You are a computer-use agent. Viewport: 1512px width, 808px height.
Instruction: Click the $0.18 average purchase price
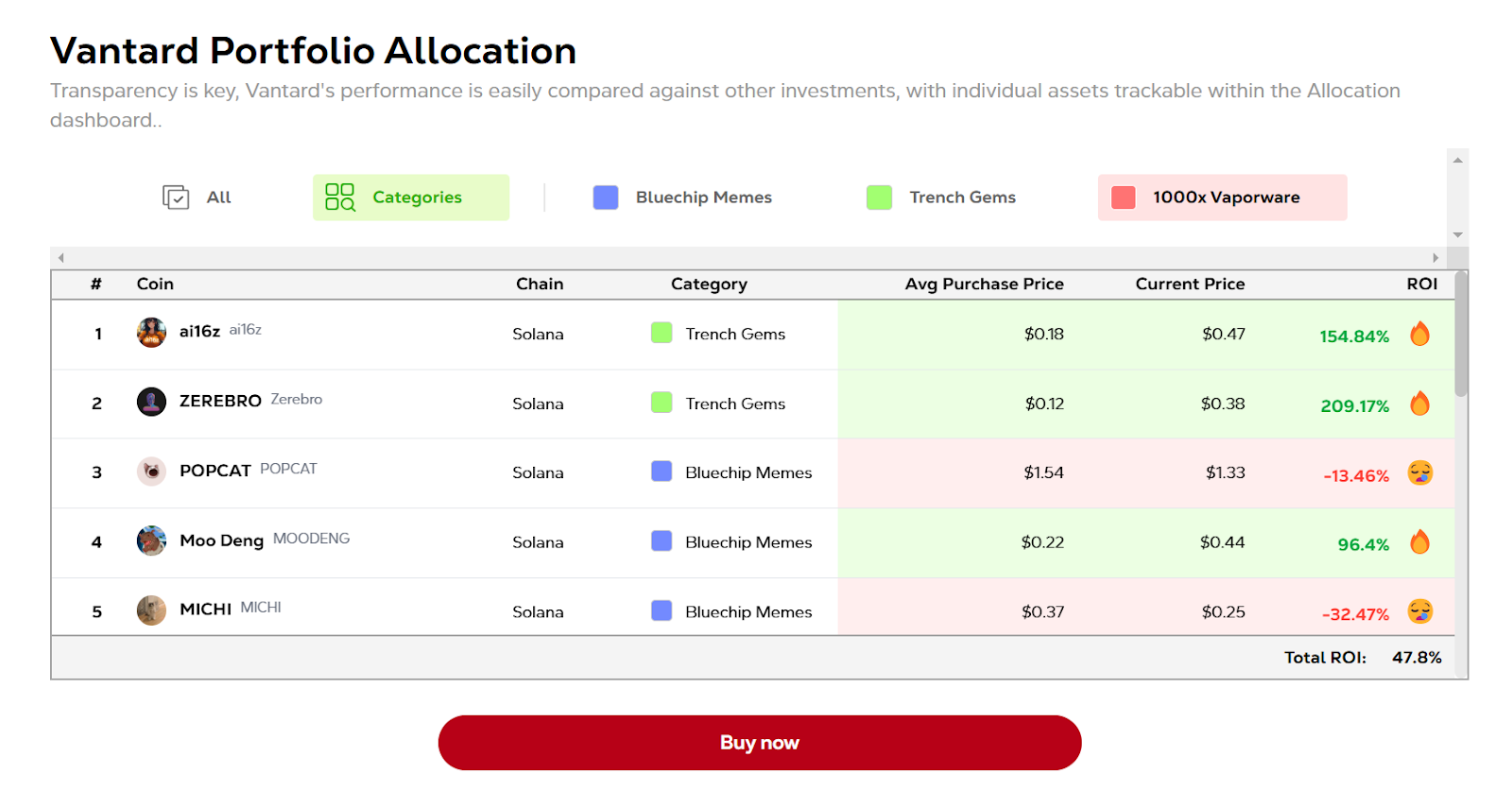coord(1044,334)
